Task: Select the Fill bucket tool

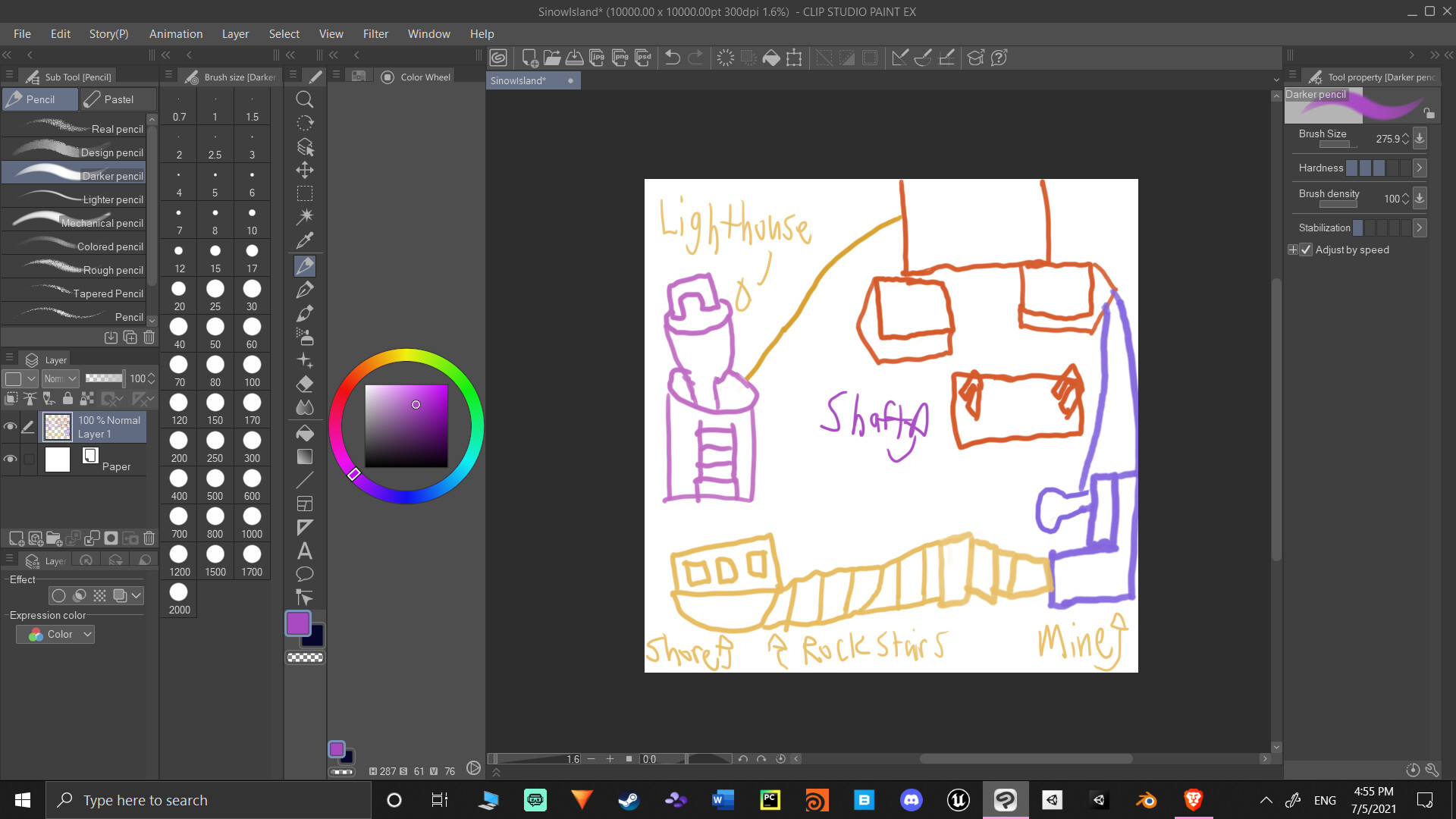Action: click(x=305, y=433)
